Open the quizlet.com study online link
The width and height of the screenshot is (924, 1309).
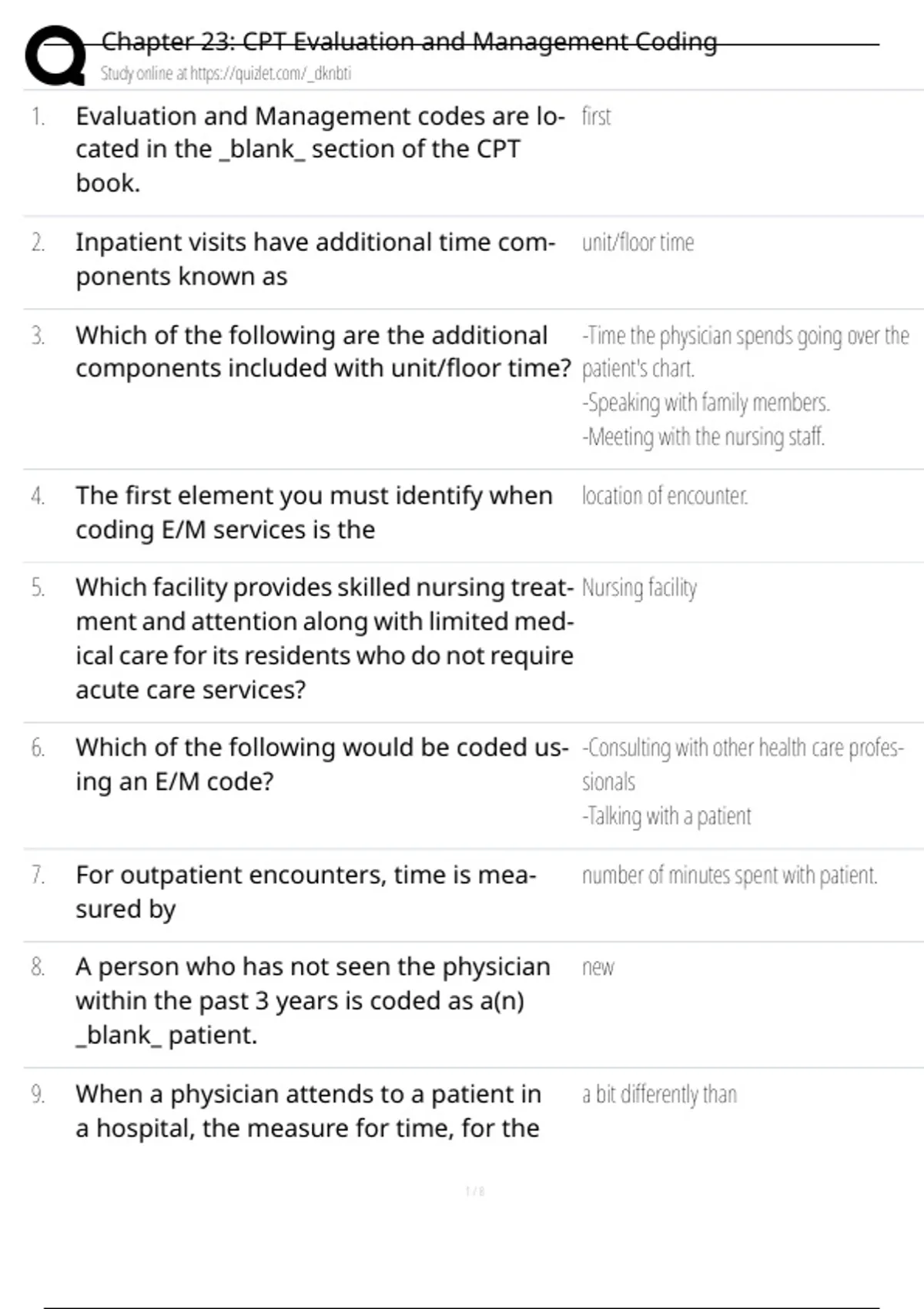coord(225,74)
